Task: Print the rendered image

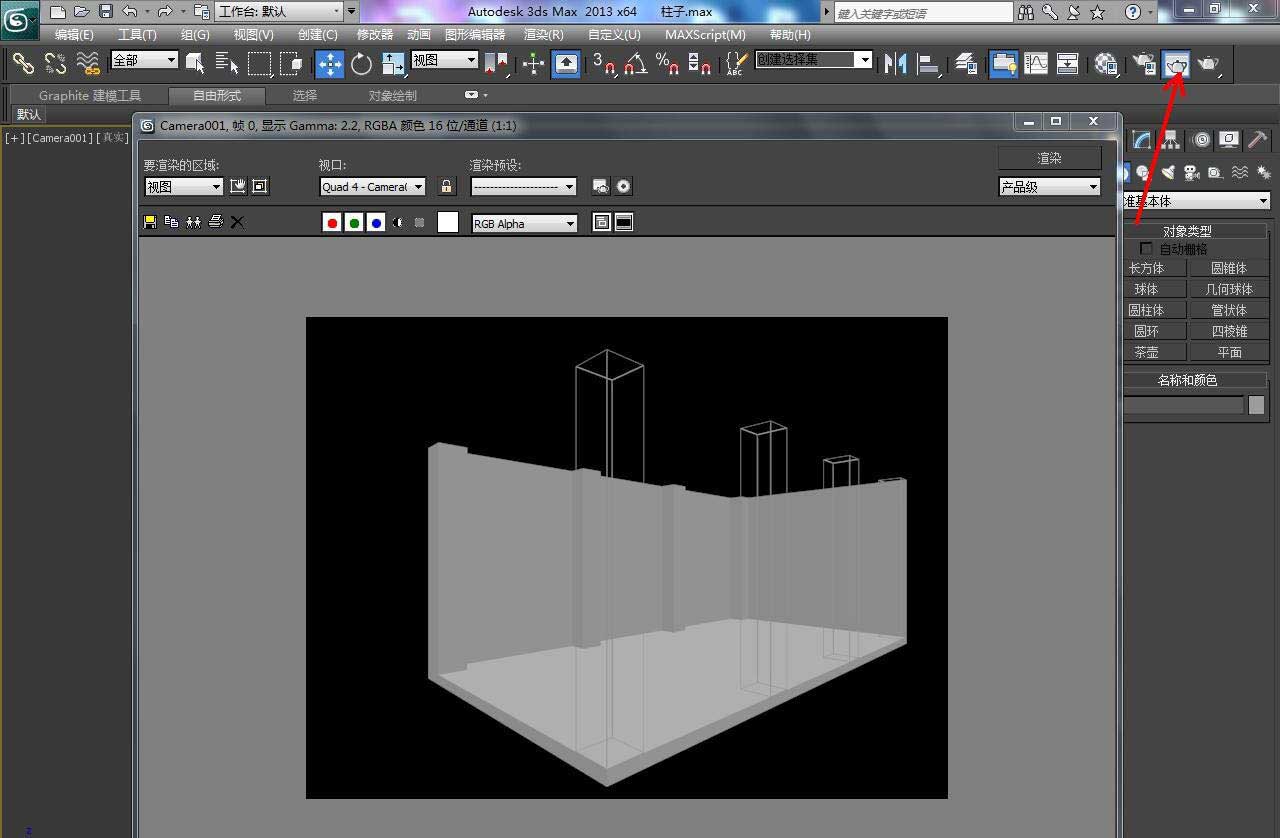Action: point(215,222)
